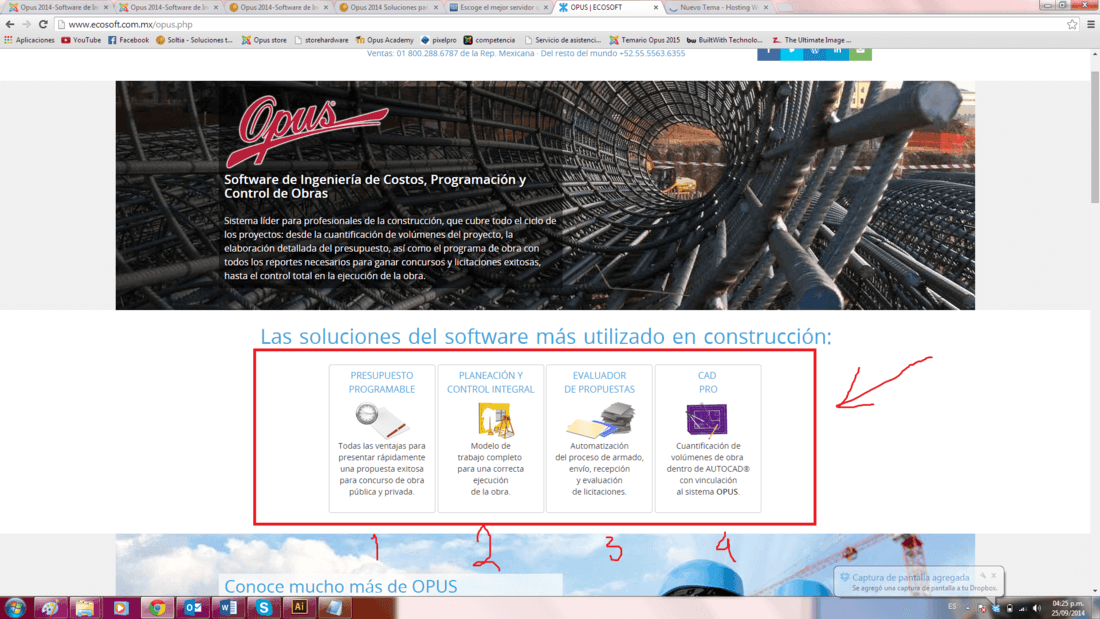Select the active 'OPUS | ECOSOFT' tab
This screenshot has height=619, width=1100.
[607, 7]
